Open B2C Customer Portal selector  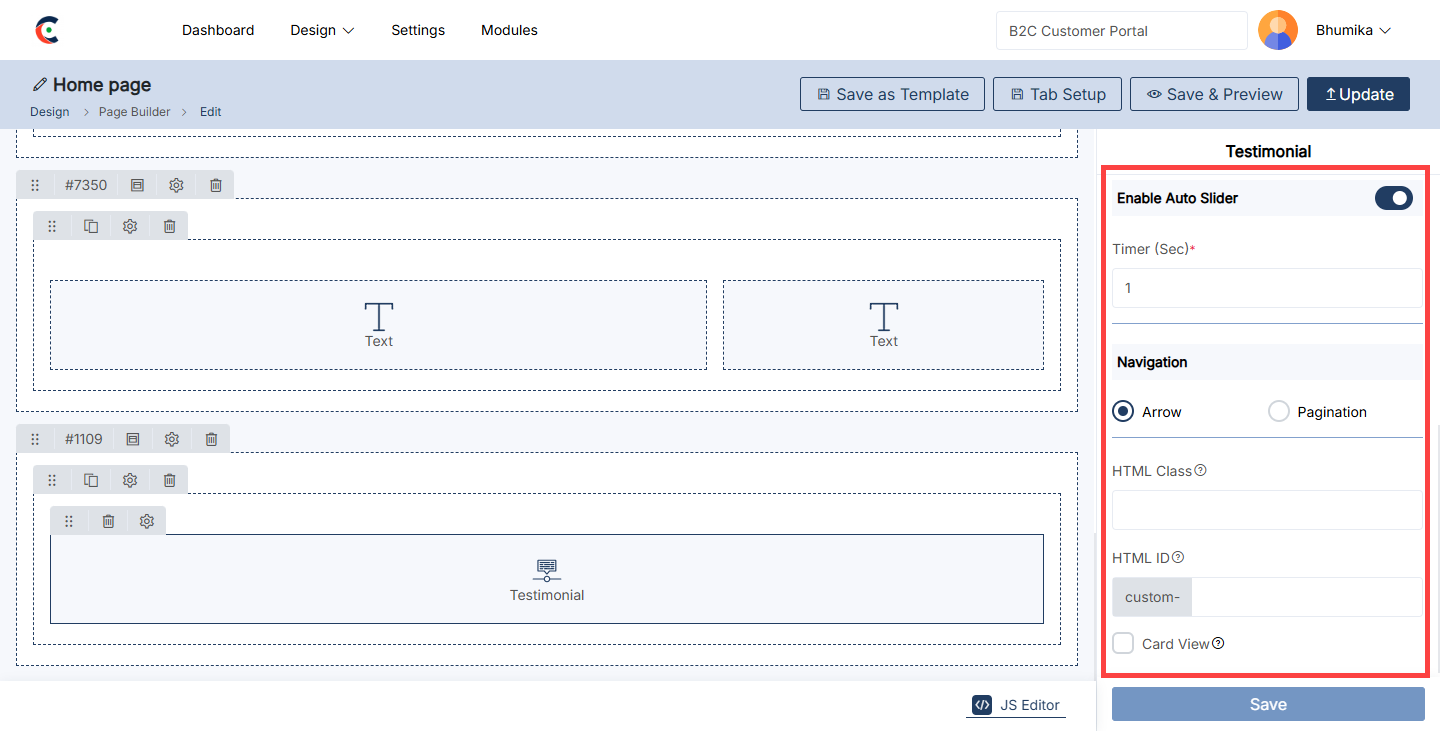[x=1121, y=31]
